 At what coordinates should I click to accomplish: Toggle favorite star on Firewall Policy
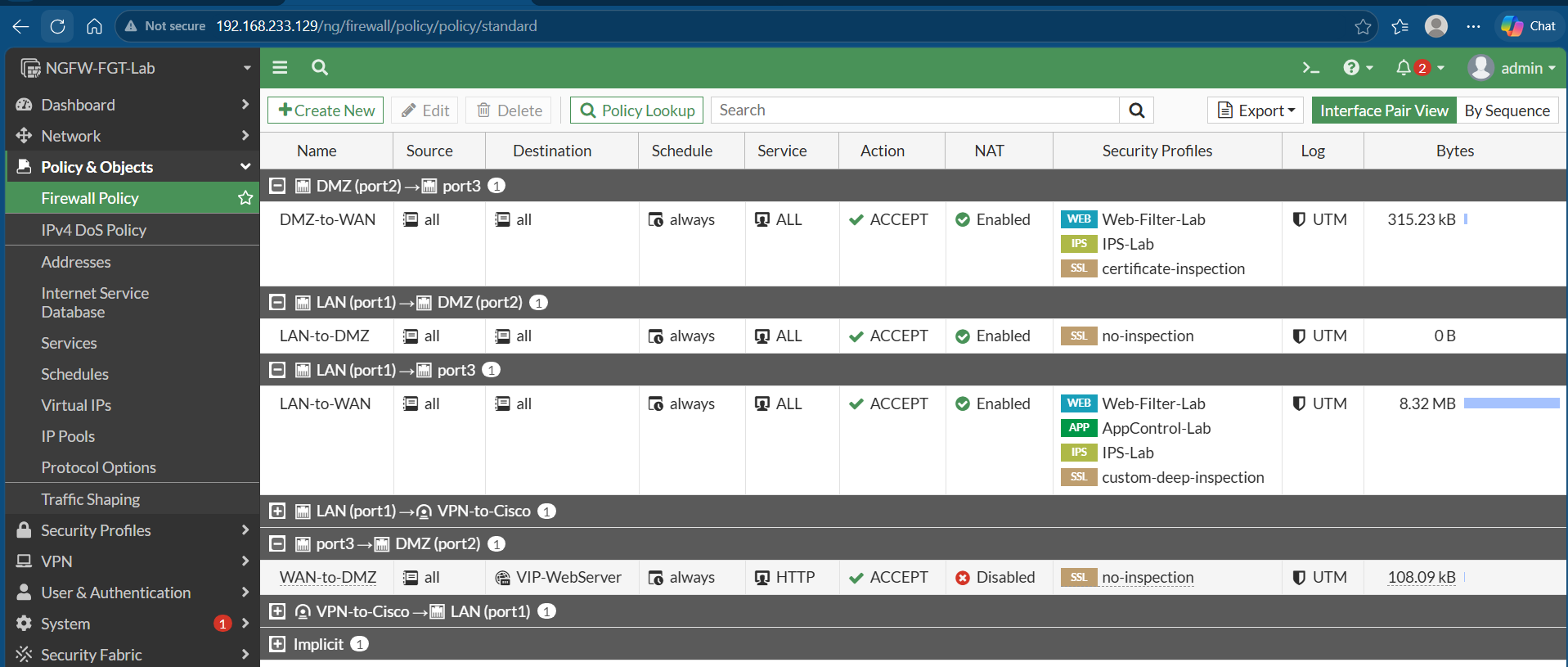pyautogui.click(x=245, y=198)
